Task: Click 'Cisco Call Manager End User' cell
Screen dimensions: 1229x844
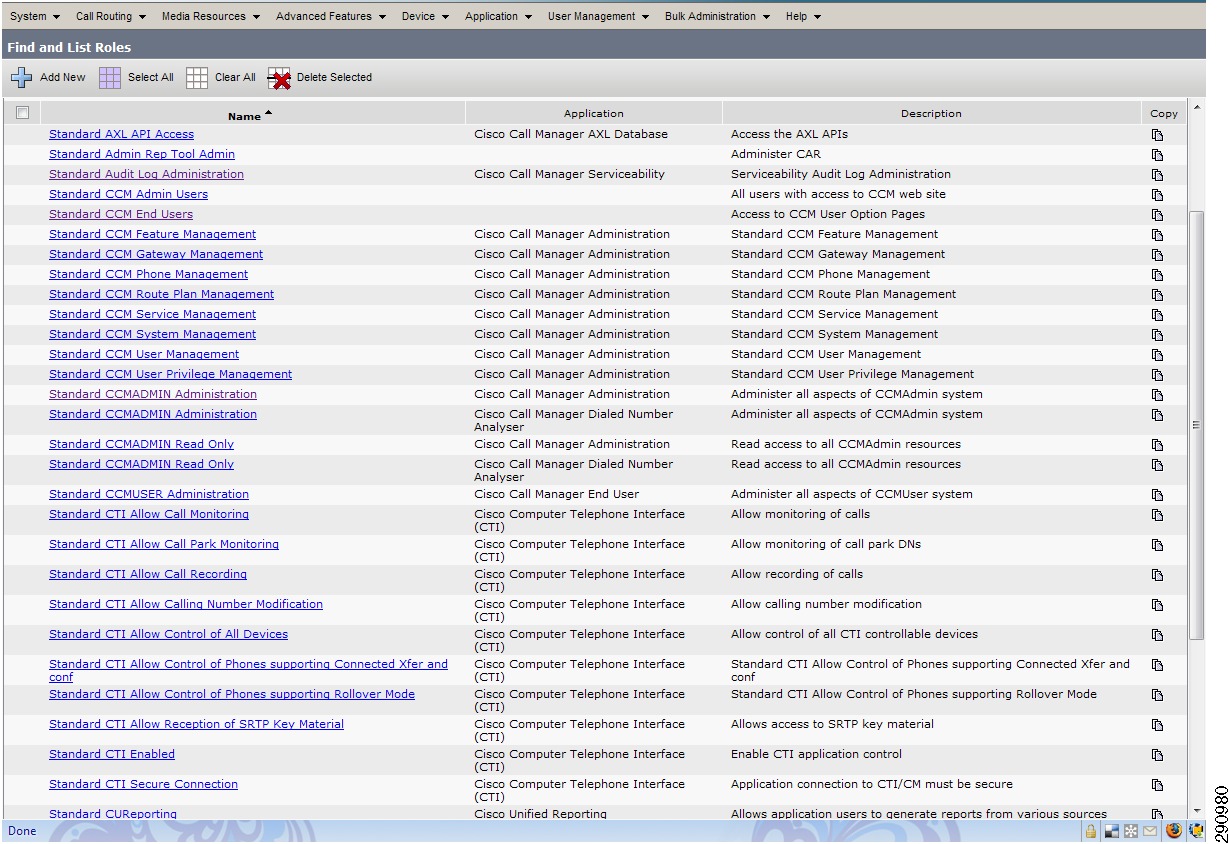Action: (x=556, y=494)
